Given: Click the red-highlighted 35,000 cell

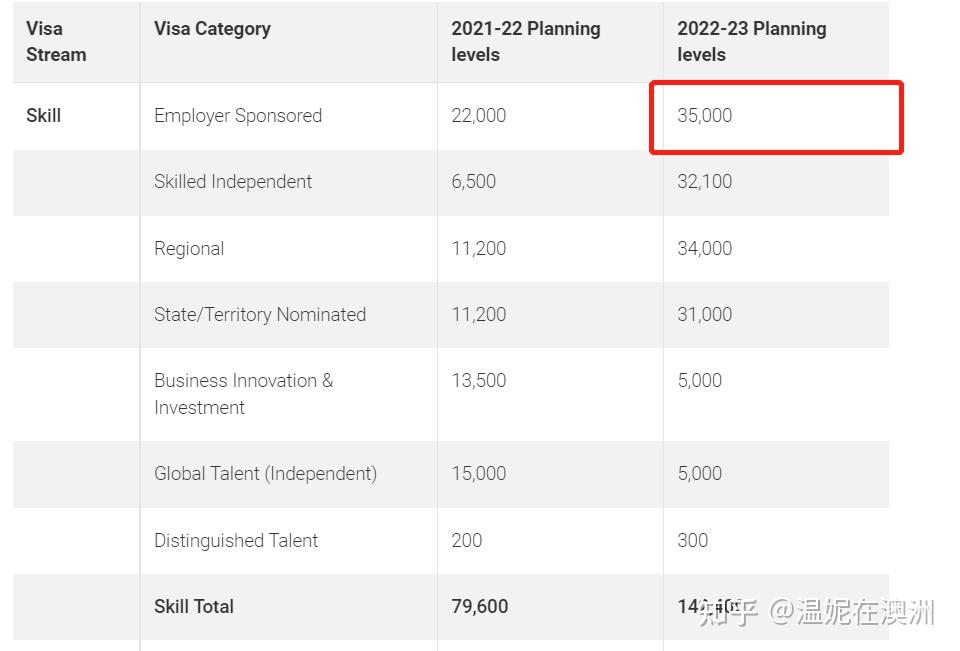Looking at the screenshot, I should pos(705,116).
